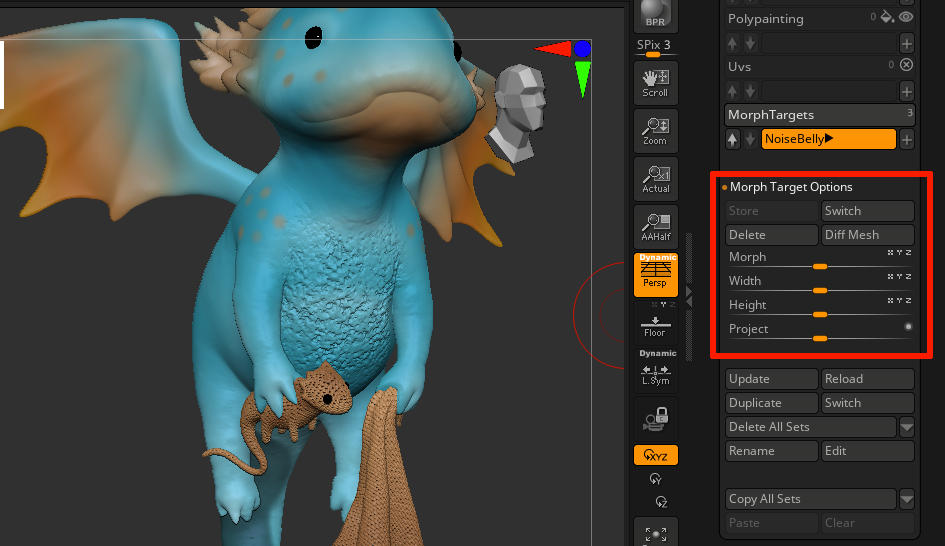Click the BPR render button
The width and height of the screenshot is (945, 546).
tap(655, 14)
